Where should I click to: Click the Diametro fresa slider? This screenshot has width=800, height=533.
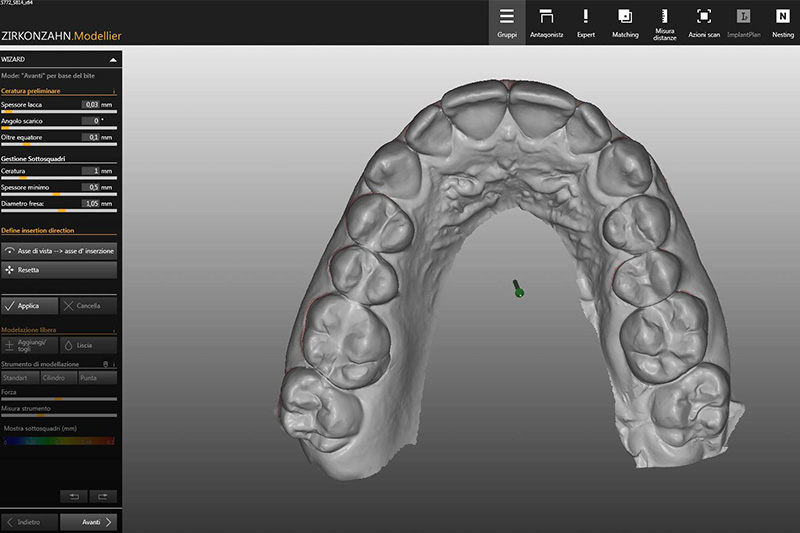[60, 211]
